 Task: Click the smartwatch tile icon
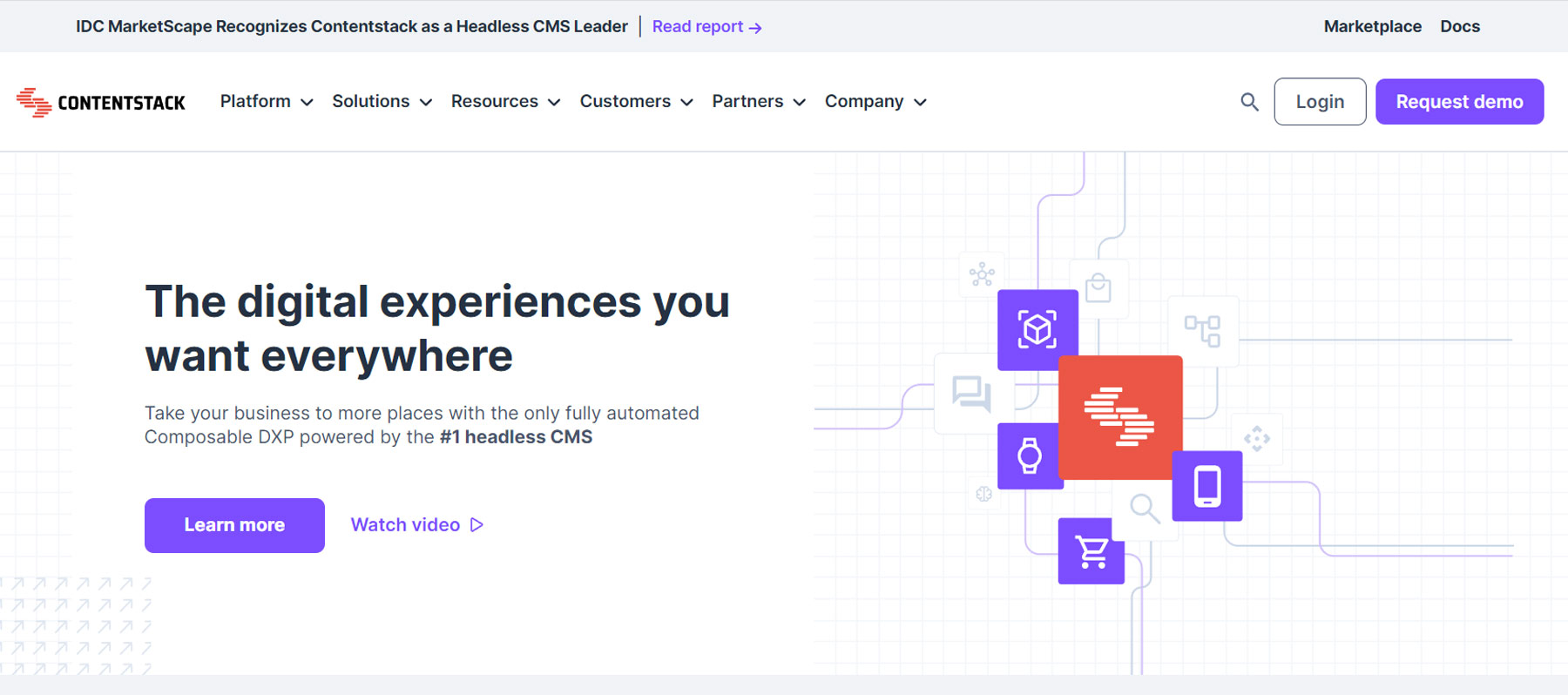point(1030,455)
